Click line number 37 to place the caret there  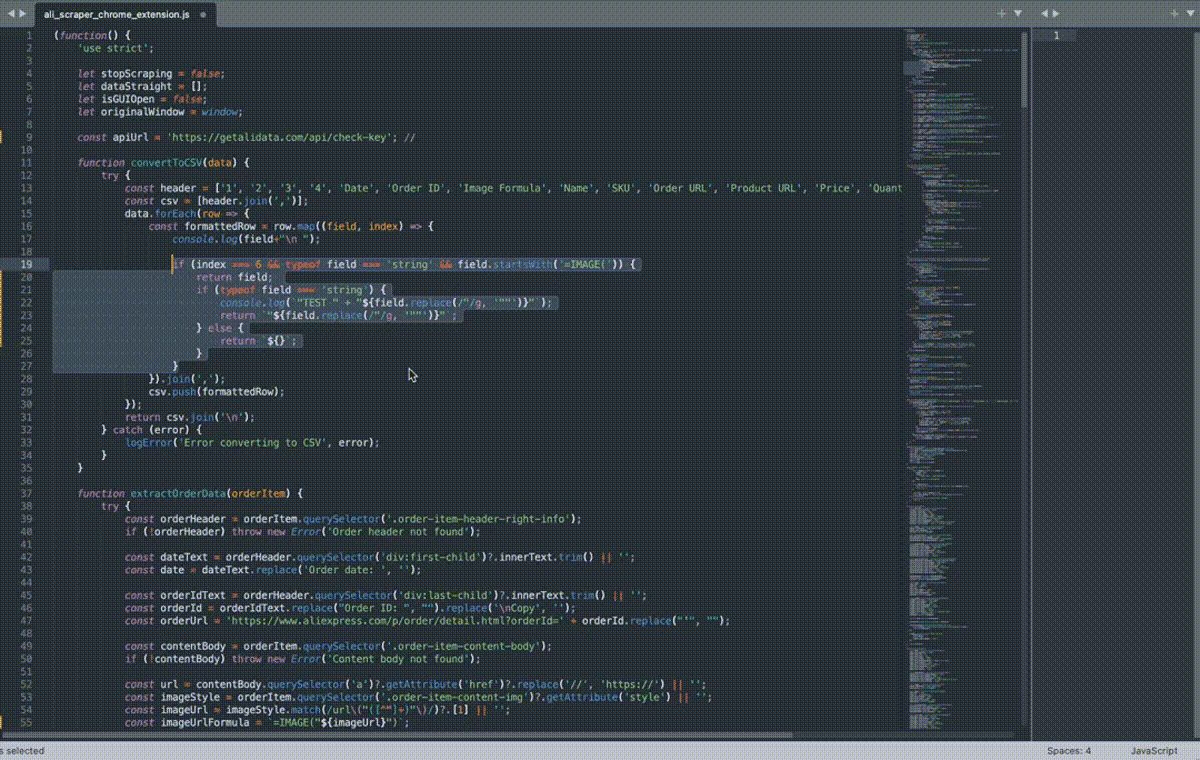pos(27,493)
